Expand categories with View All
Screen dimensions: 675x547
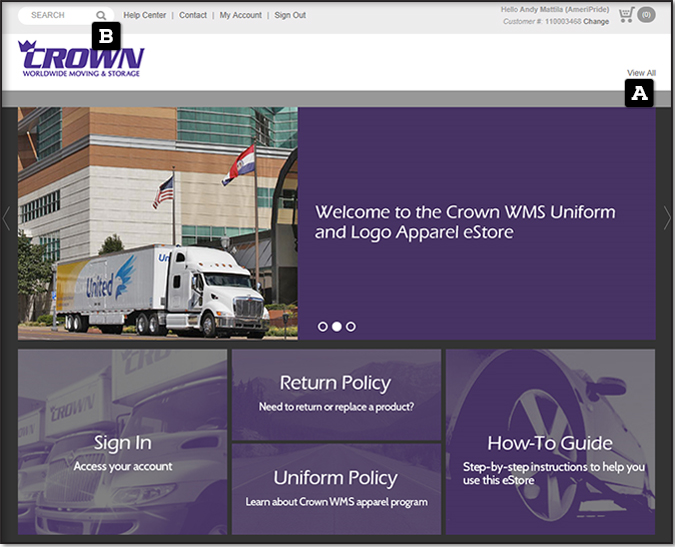(x=641, y=73)
